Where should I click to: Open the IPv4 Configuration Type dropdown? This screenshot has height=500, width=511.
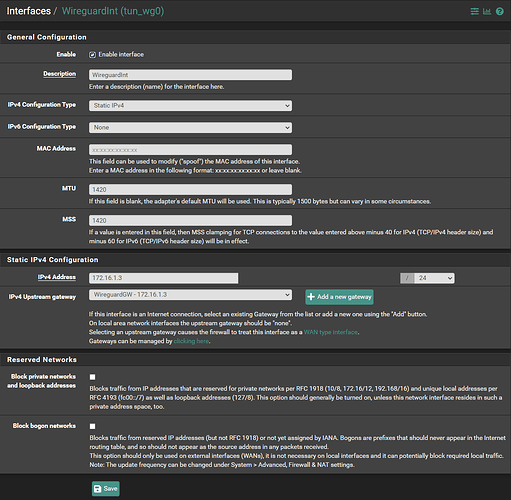click(x=190, y=106)
